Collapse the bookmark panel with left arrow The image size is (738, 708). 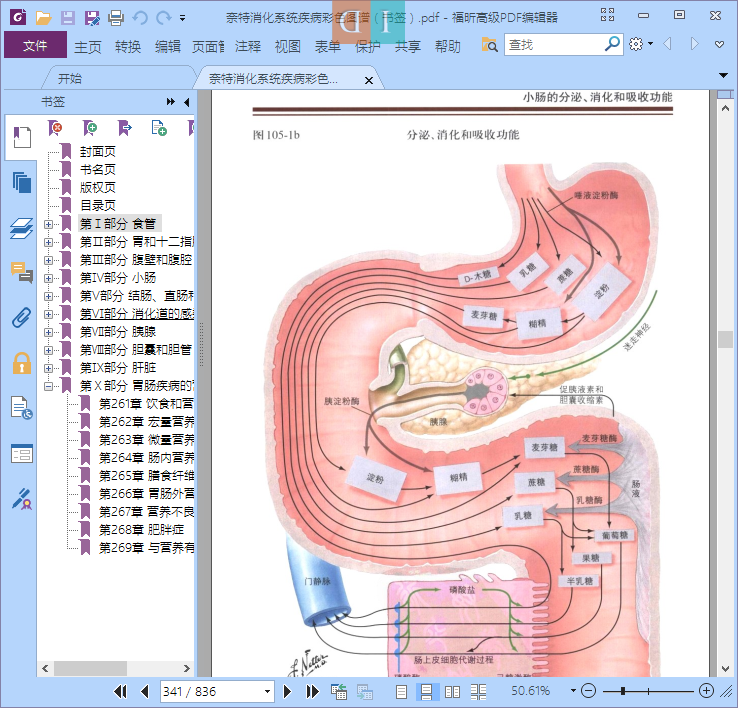(187, 102)
